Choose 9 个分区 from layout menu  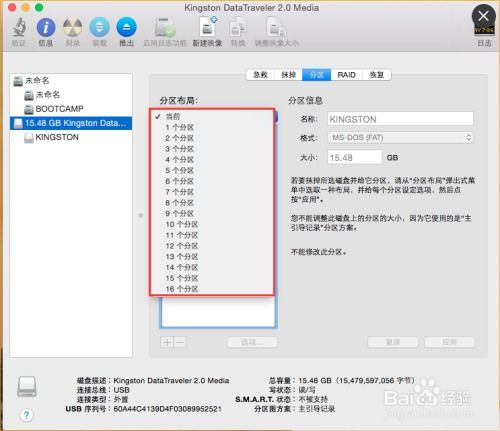click(x=212, y=213)
